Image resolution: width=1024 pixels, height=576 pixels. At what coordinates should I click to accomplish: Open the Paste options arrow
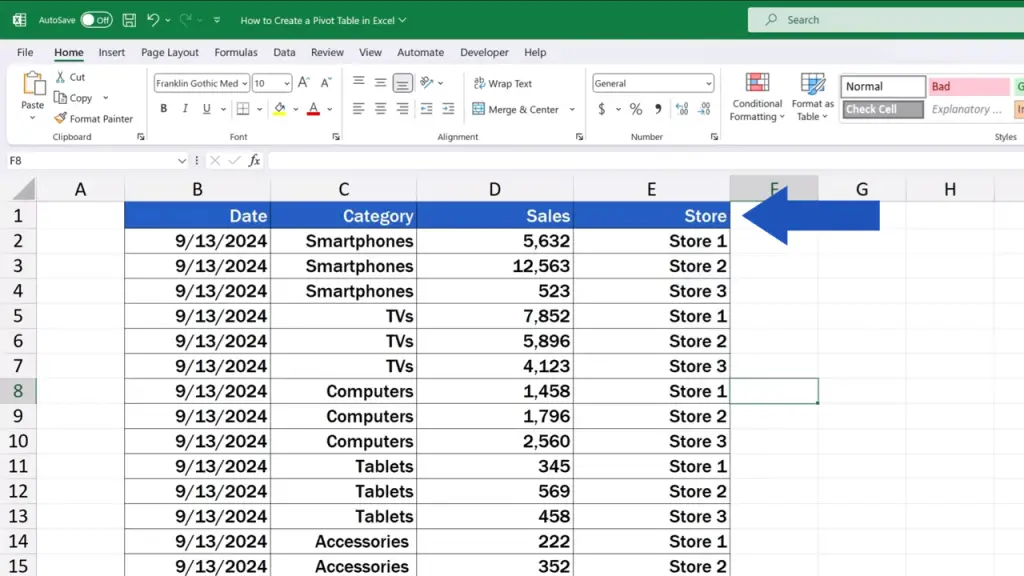pos(32,118)
